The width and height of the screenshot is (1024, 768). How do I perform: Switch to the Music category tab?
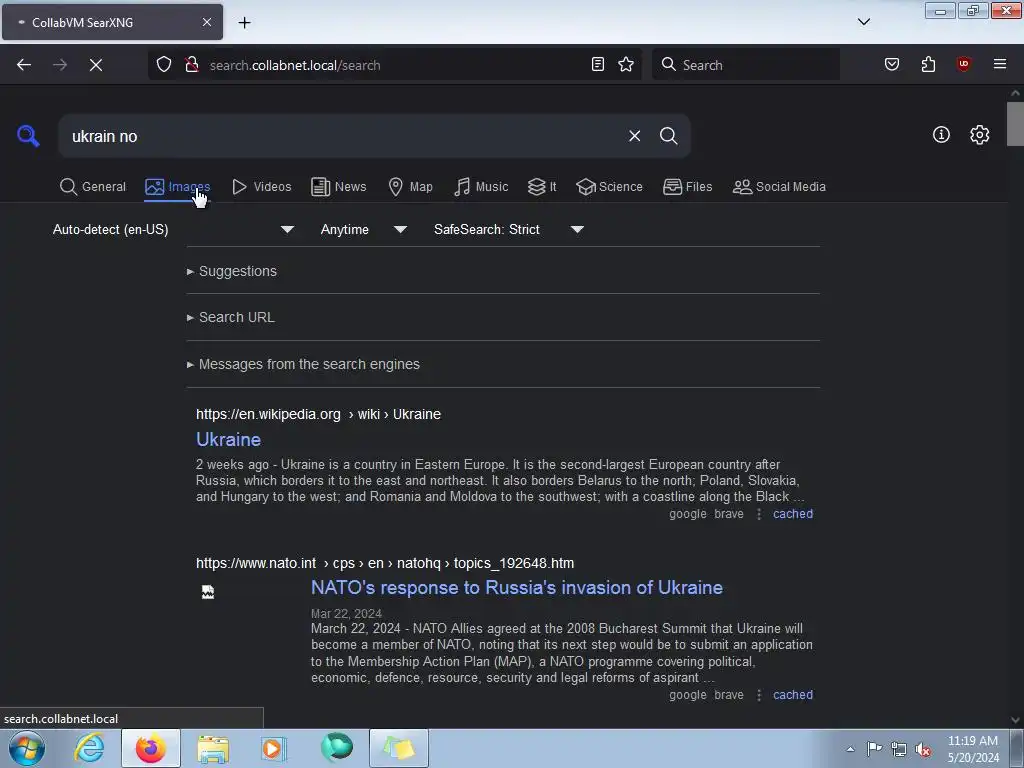coord(481,187)
